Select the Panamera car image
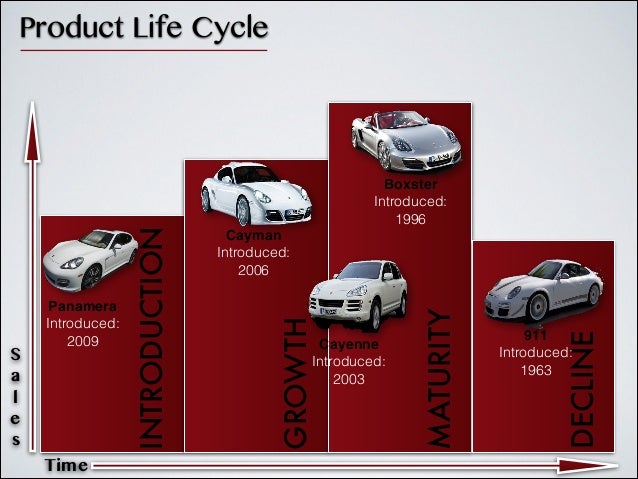This screenshot has width=638, height=479. tap(90, 260)
